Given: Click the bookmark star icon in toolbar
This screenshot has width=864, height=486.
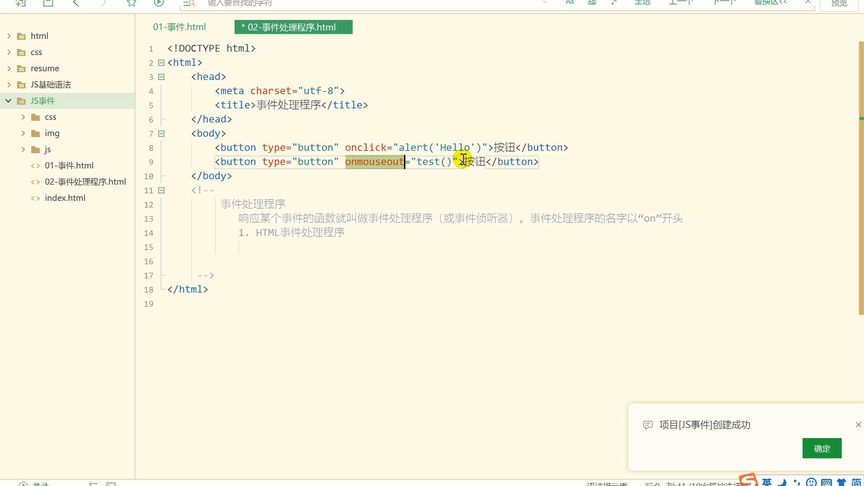Looking at the screenshot, I should pyautogui.click(x=131, y=3).
